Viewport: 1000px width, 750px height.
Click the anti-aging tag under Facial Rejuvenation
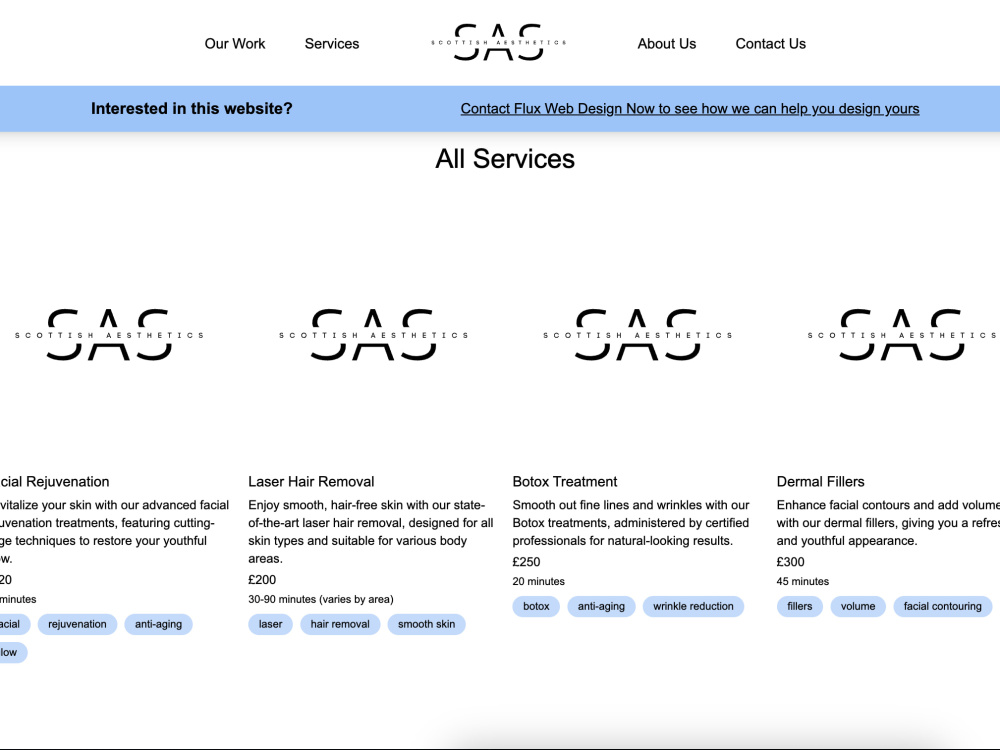tap(158, 624)
